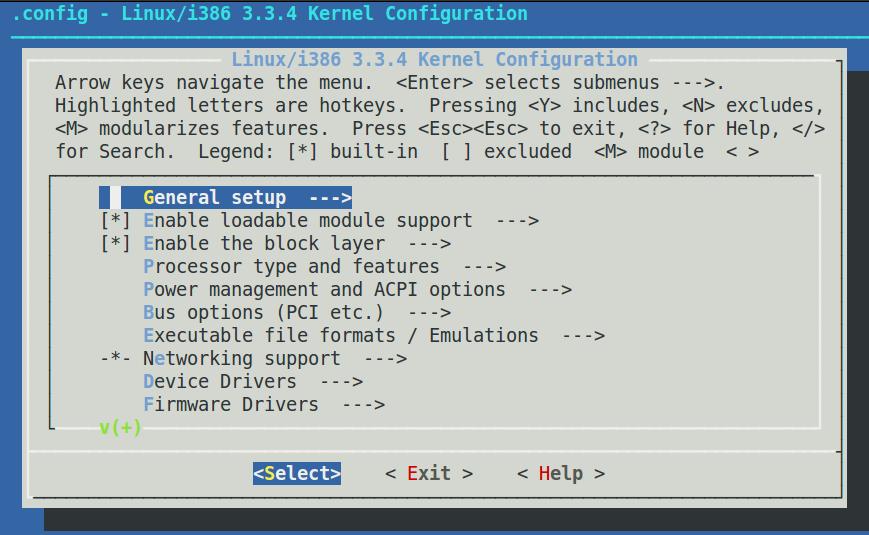Image resolution: width=869 pixels, height=535 pixels.
Task: Expand arrow after Processor type and features
Action: (x=484, y=267)
